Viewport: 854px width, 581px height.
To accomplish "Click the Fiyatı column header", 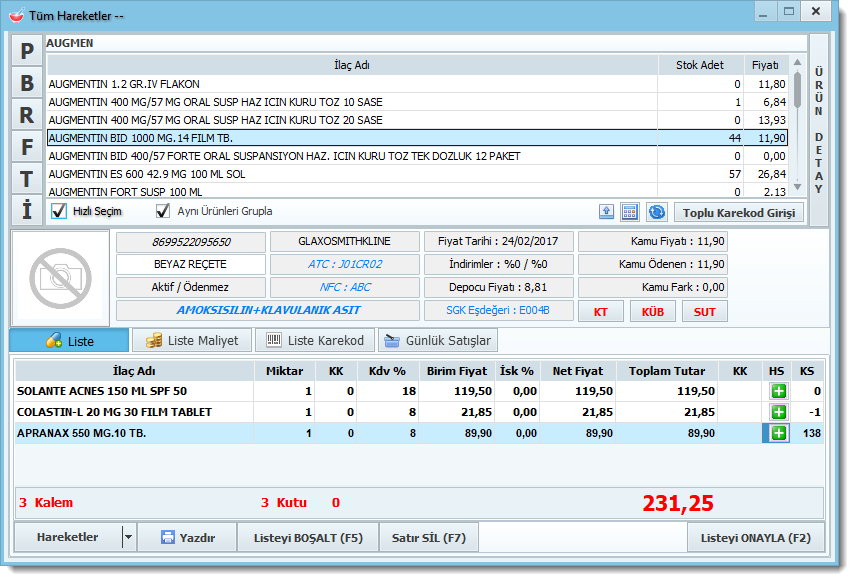I will (x=765, y=65).
